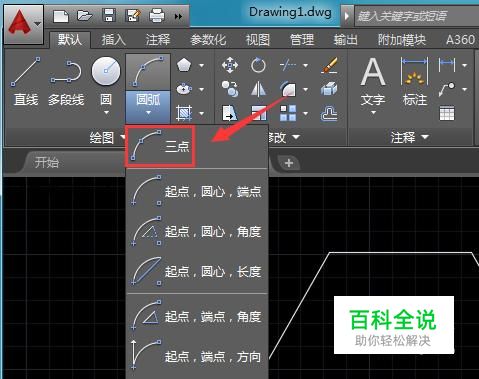Select the Trim tool icon
The height and width of the screenshot is (379, 479).
point(288,65)
